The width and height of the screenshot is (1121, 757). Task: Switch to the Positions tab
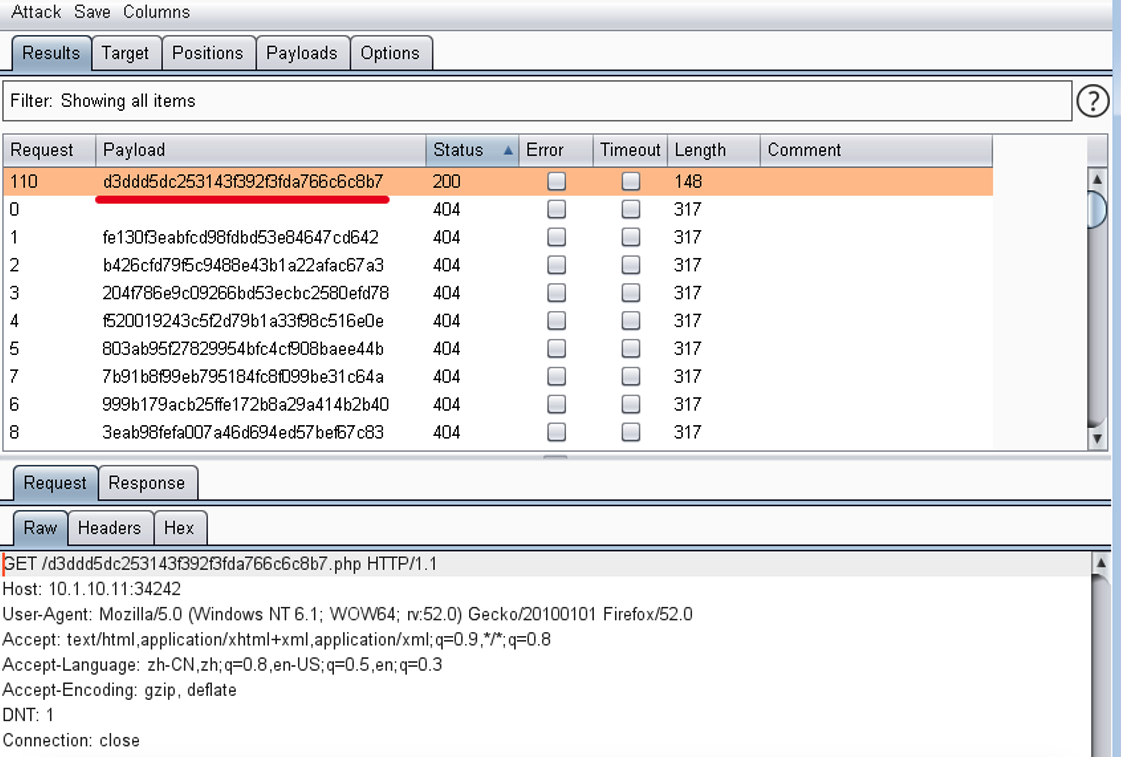click(207, 53)
